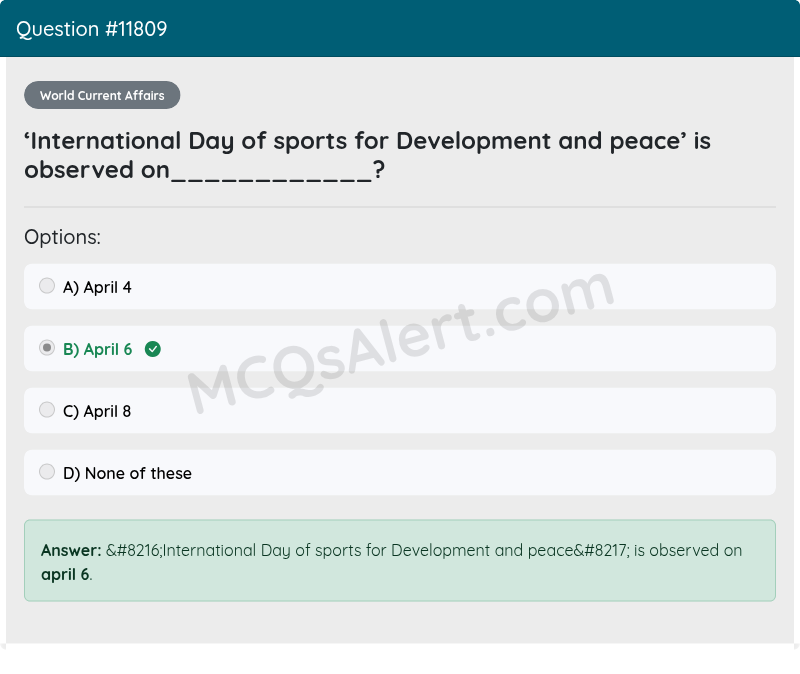The height and width of the screenshot is (674, 800).
Task: Select the World Current Affairs category badge
Action: pos(102,95)
